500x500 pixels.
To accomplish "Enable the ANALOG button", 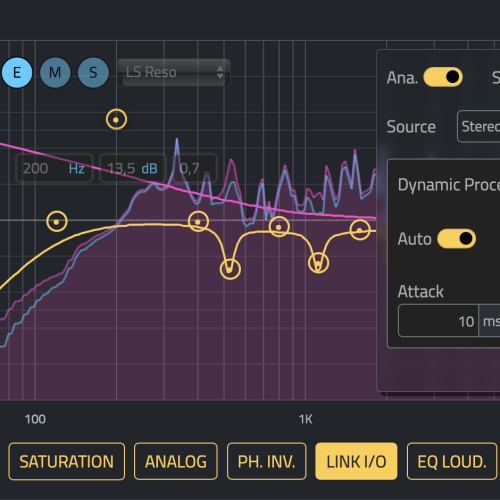I will (176, 461).
